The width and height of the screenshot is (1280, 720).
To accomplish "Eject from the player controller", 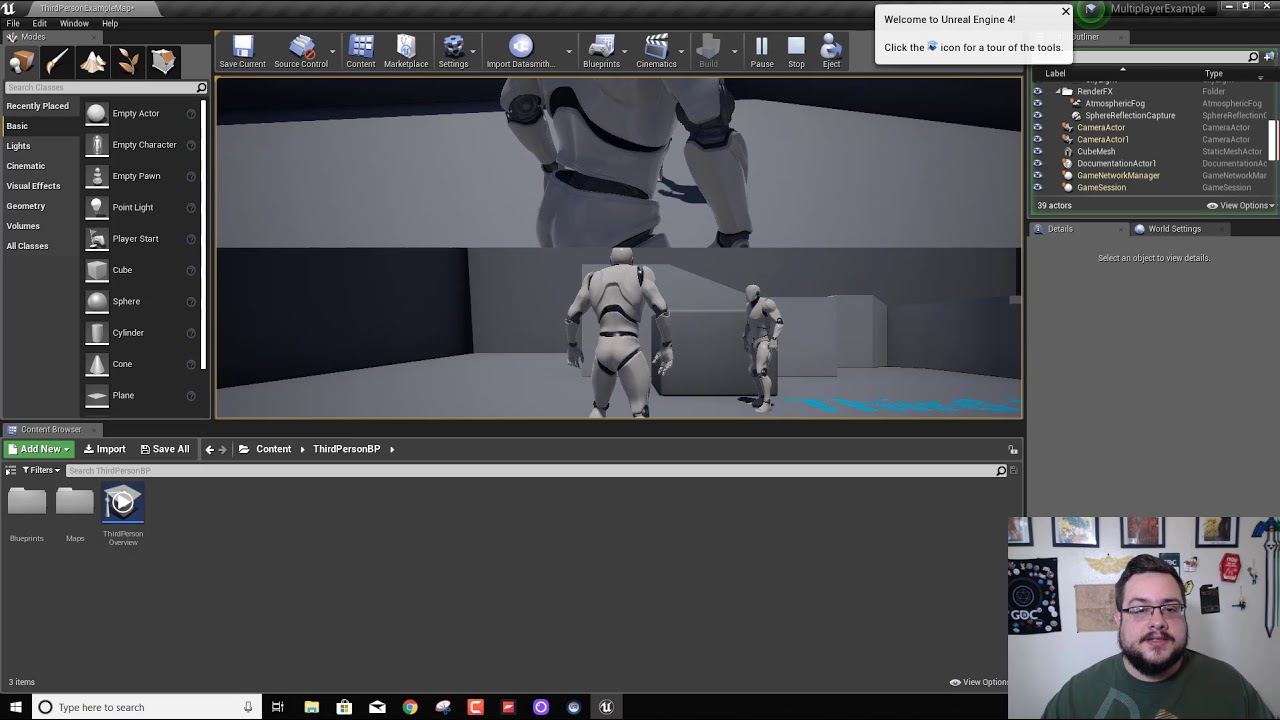I will click(831, 52).
